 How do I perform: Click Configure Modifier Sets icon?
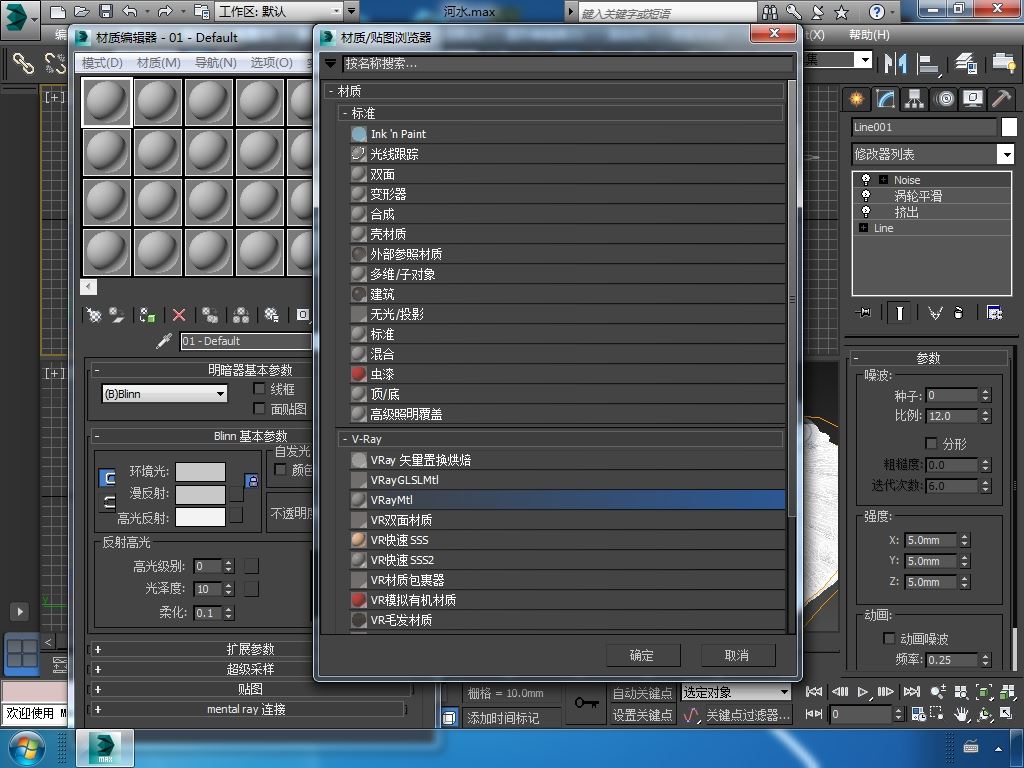click(995, 313)
